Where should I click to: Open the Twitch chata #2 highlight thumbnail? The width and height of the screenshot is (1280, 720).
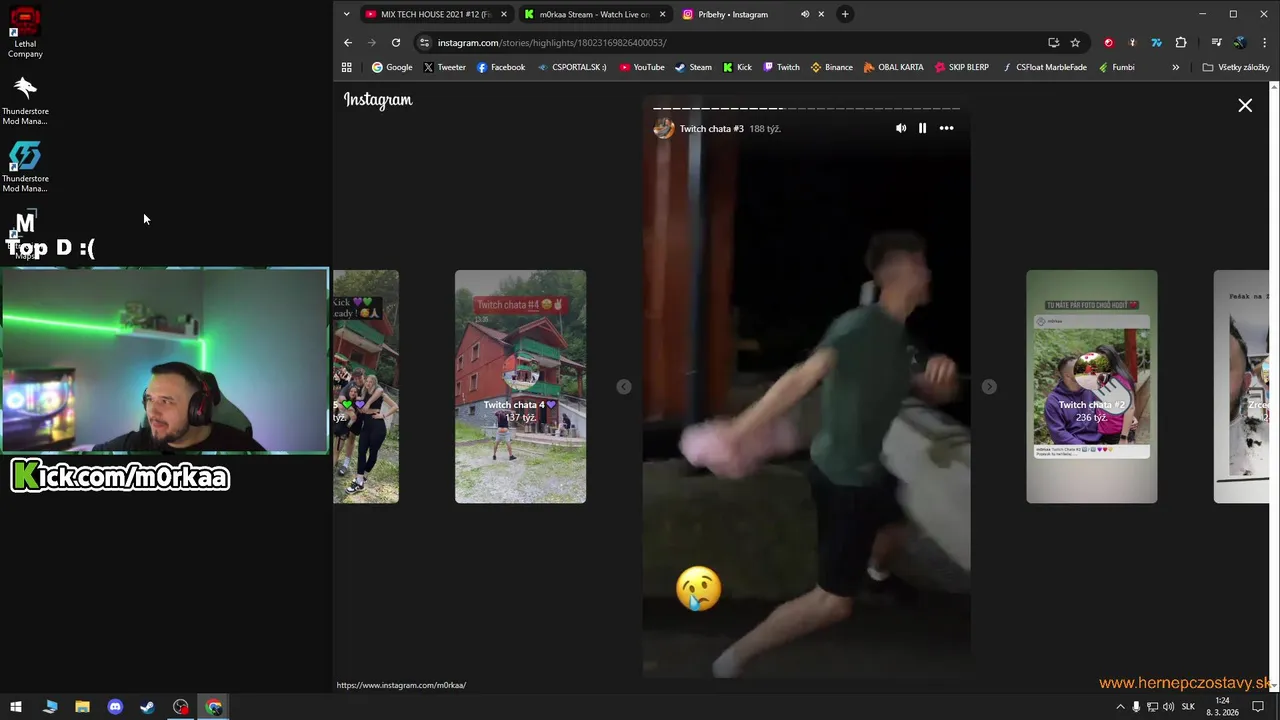pyautogui.click(x=1091, y=386)
